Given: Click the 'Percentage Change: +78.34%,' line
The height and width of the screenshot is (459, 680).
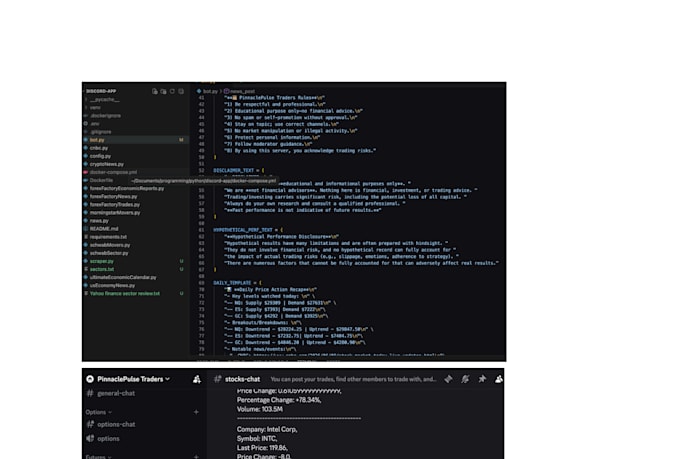Looking at the screenshot, I should [279, 400].
